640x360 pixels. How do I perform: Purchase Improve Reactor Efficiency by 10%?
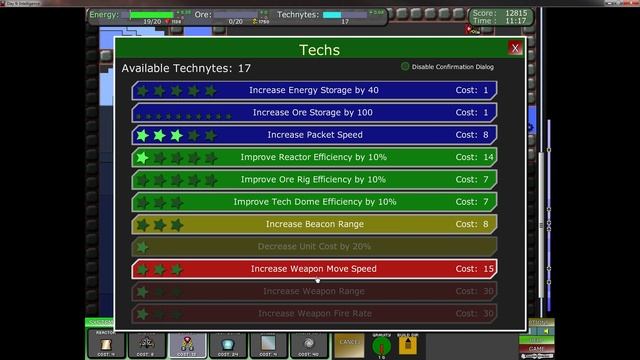pyautogui.click(x=314, y=157)
